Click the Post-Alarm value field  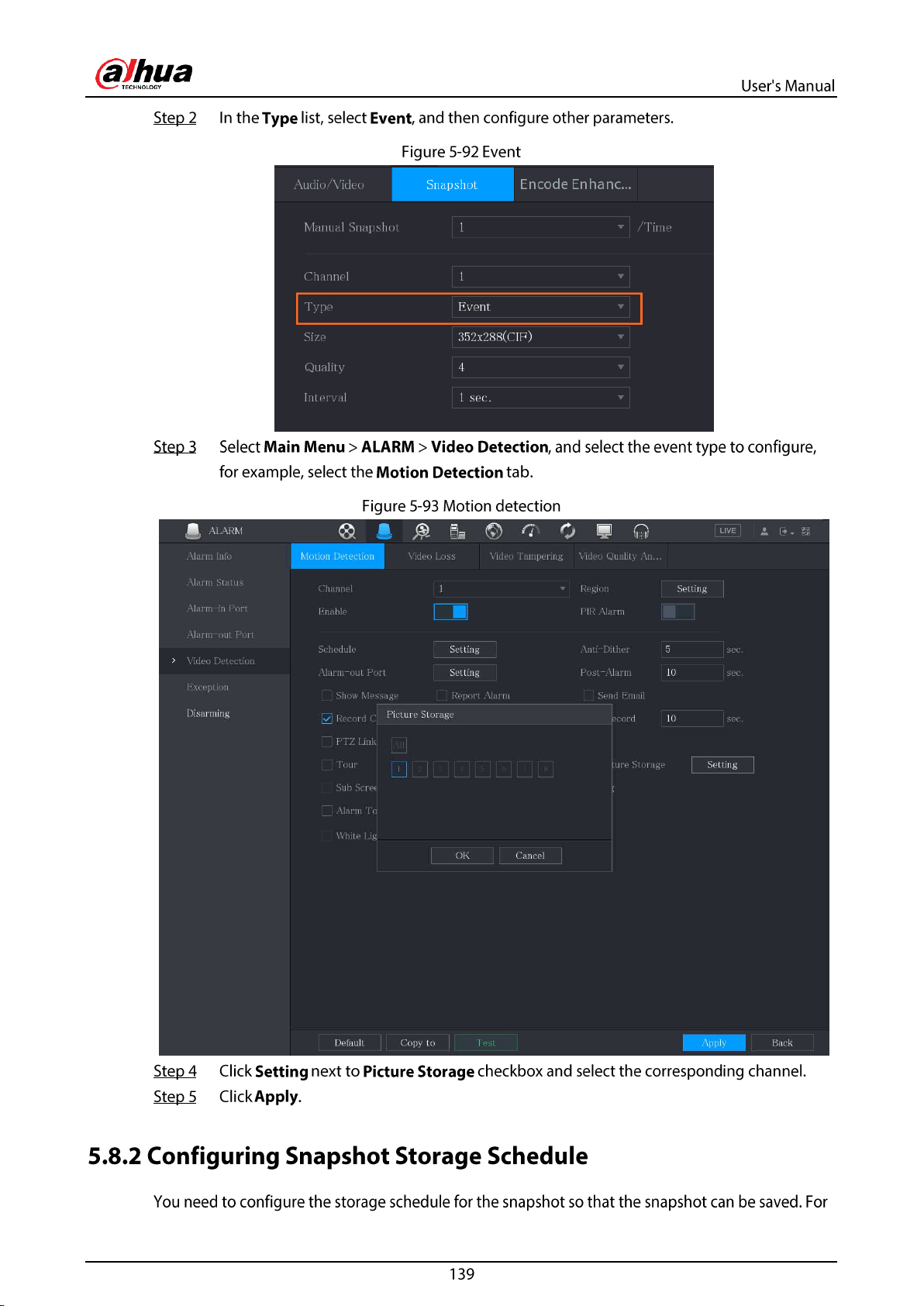click(x=692, y=673)
